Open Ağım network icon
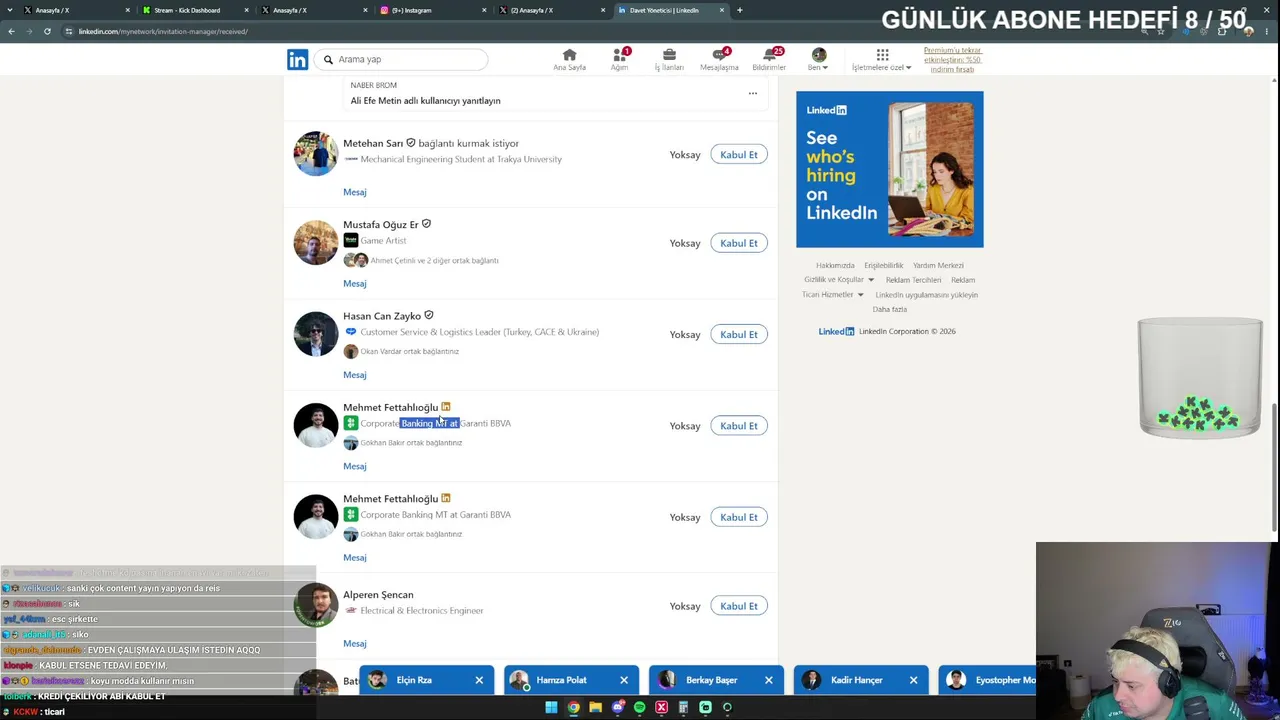Screen dimensions: 1280x720 [620, 60]
